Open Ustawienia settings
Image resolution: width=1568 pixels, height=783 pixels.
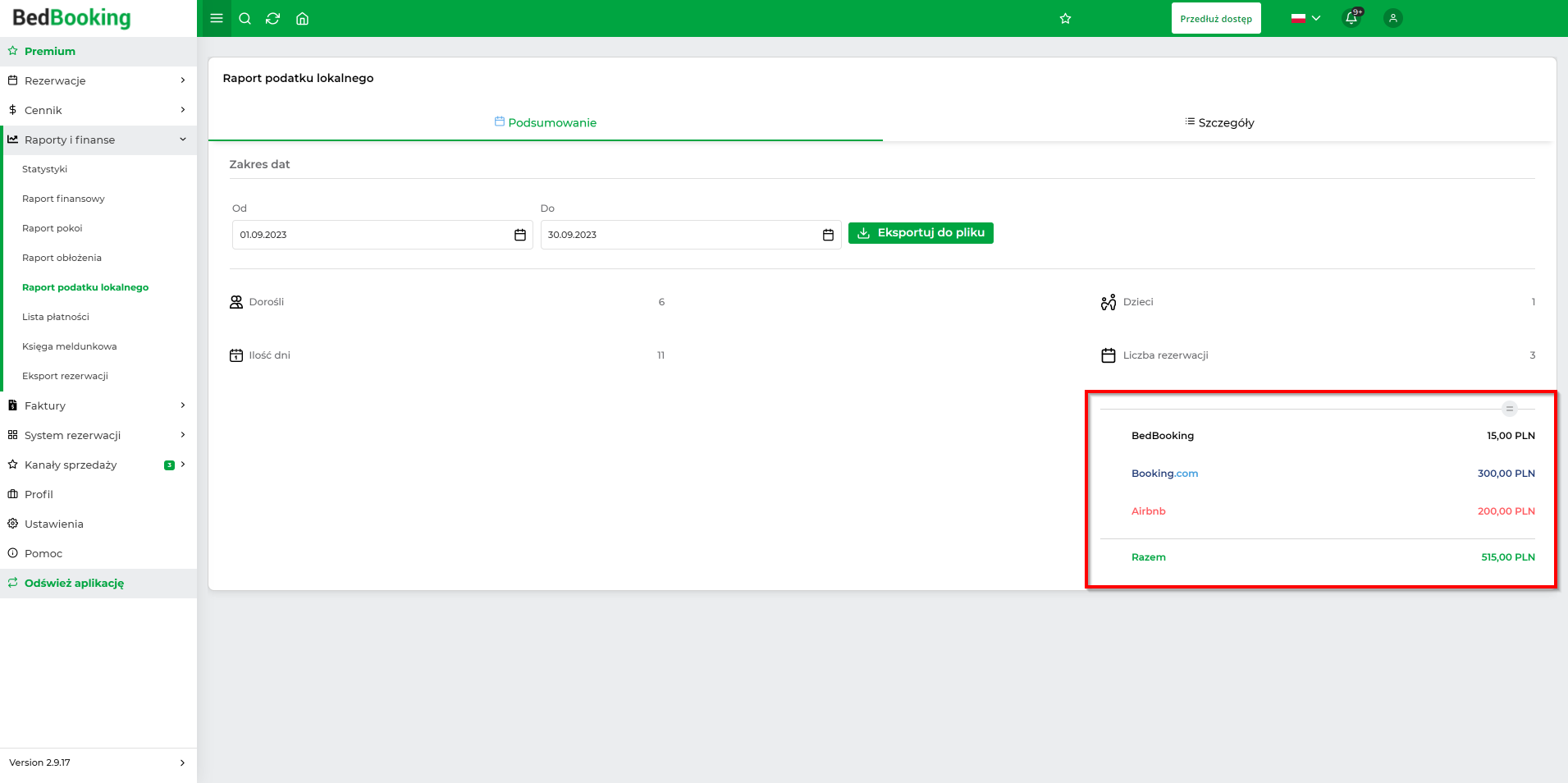(98, 524)
